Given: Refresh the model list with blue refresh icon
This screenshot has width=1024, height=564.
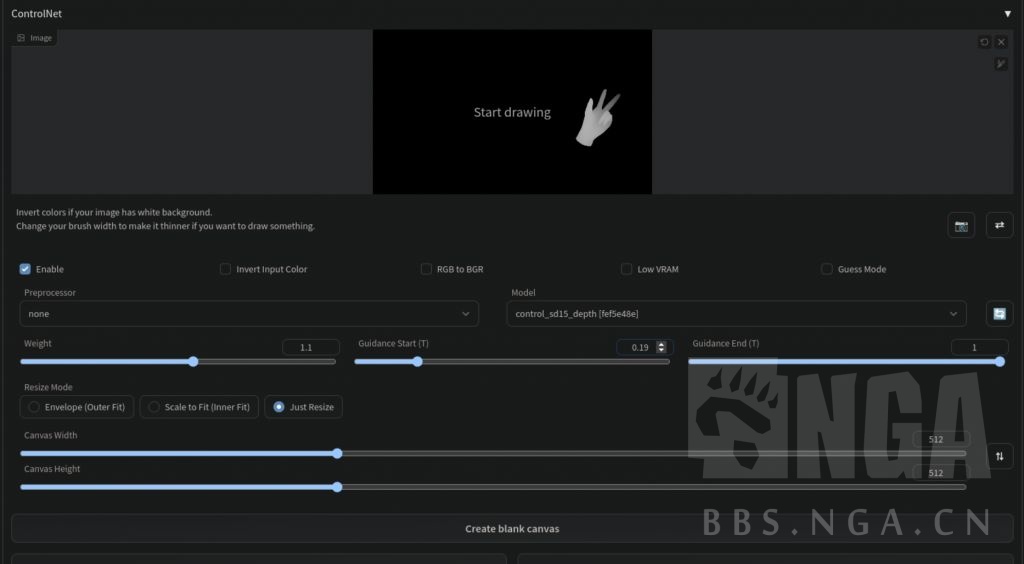Looking at the screenshot, I should point(999,314).
